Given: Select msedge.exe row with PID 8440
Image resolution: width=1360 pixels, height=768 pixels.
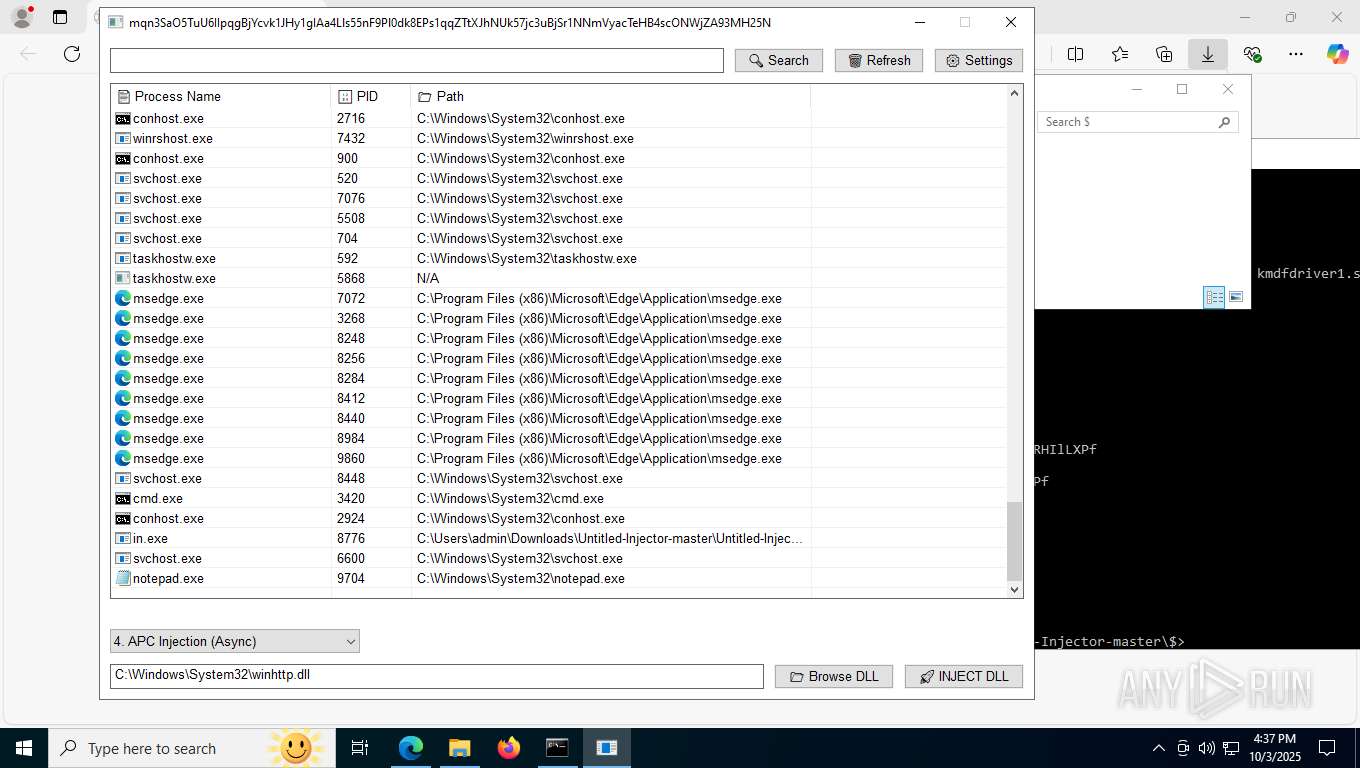Looking at the screenshot, I should pyautogui.click(x=559, y=418).
